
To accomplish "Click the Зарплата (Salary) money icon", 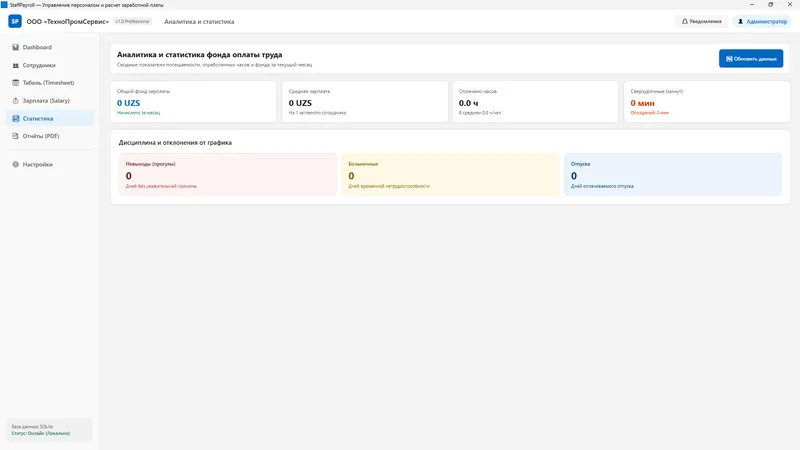I will pyautogui.click(x=15, y=101).
